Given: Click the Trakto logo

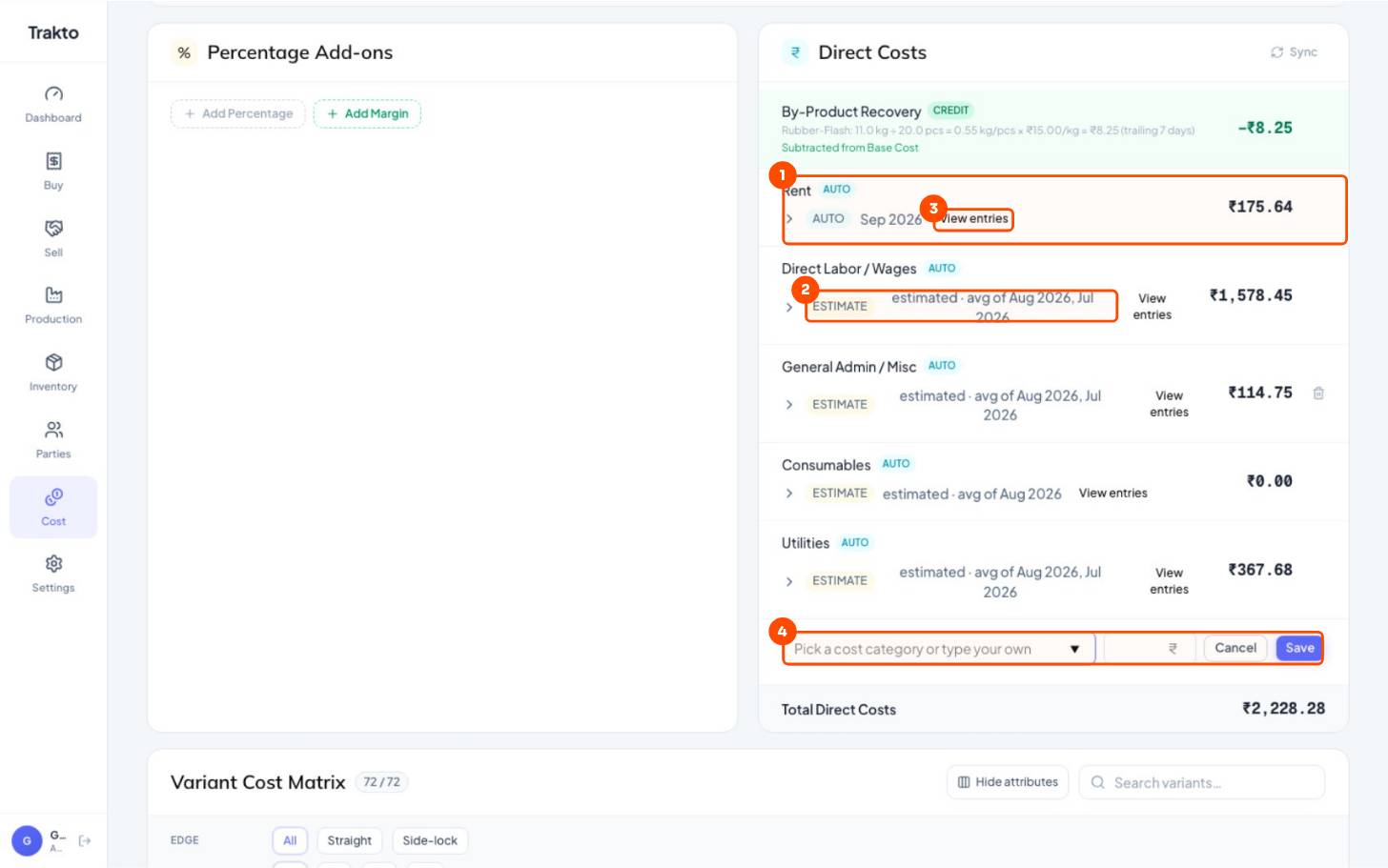Looking at the screenshot, I should [x=53, y=32].
